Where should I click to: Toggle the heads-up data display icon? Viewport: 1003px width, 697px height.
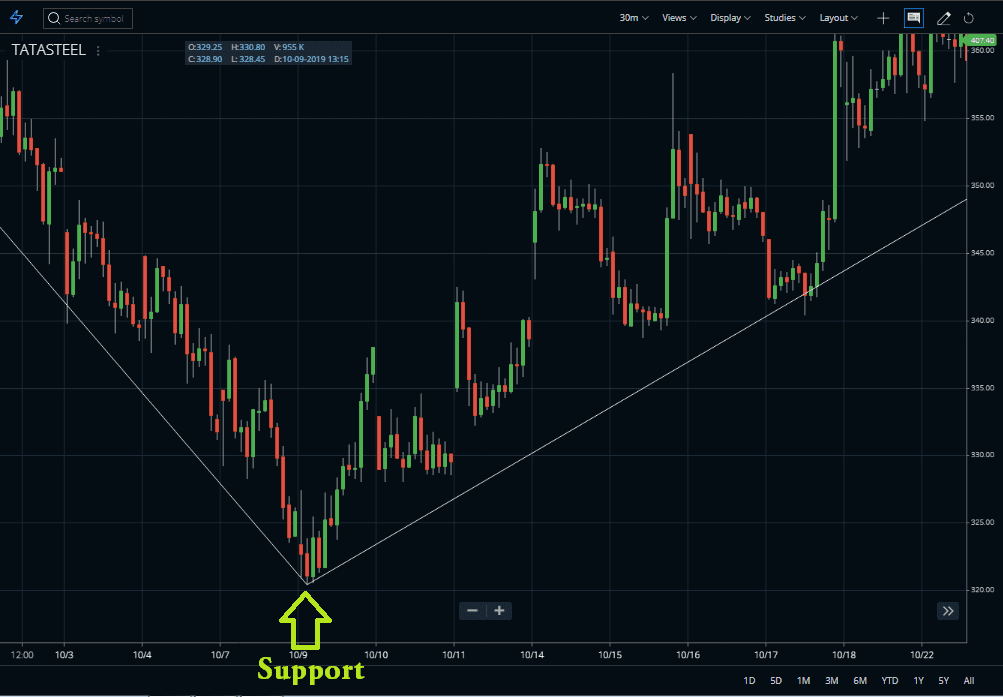[x=913, y=19]
